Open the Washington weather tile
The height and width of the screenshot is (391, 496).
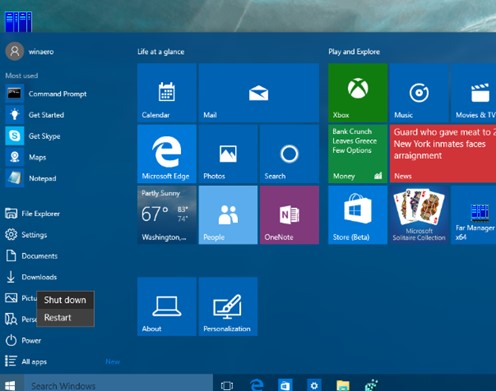[167, 215]
